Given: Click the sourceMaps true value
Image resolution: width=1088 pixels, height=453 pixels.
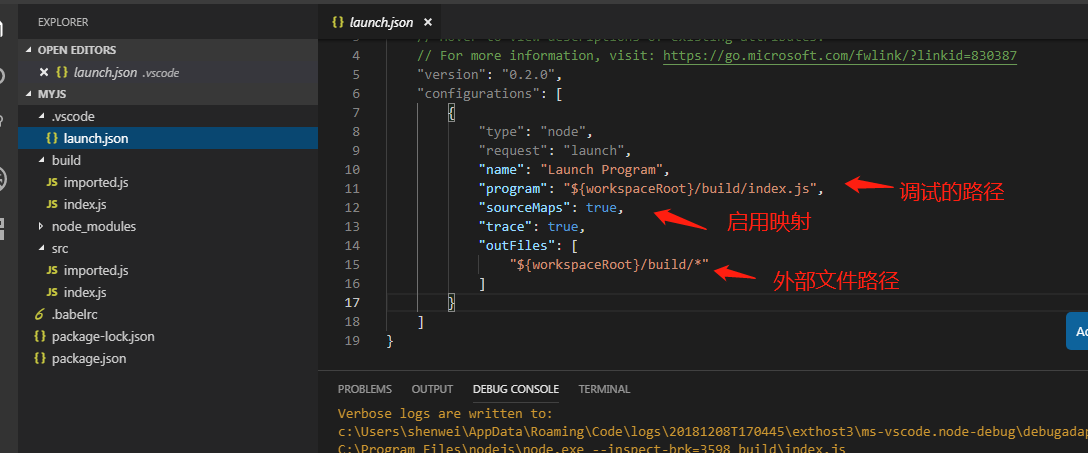Looking at the screenshot, I should [x=601, y=207].
